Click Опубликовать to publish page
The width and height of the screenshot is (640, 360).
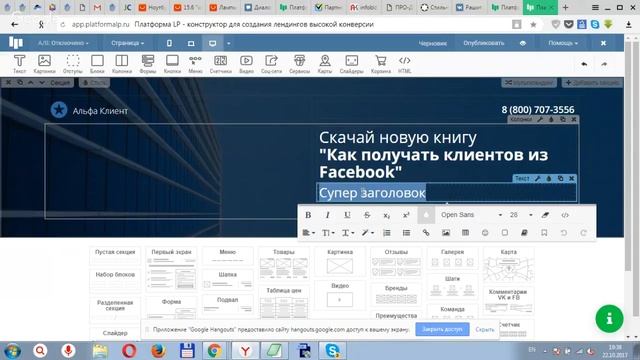pos(484,43)
